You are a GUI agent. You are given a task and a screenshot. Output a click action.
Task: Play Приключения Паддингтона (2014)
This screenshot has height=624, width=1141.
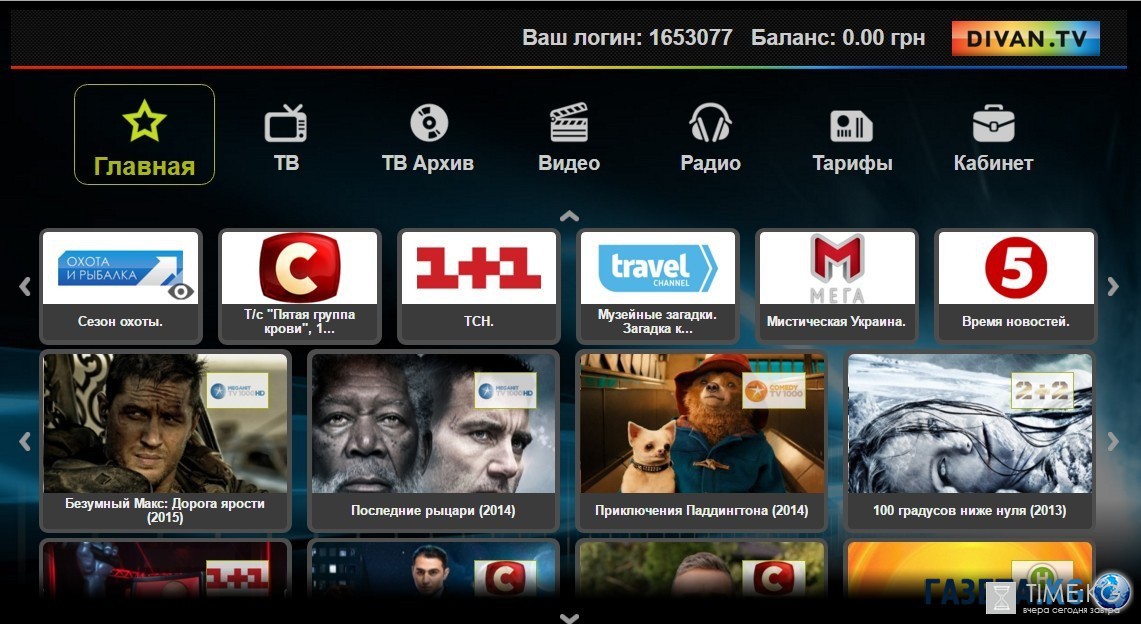(701, 440)
